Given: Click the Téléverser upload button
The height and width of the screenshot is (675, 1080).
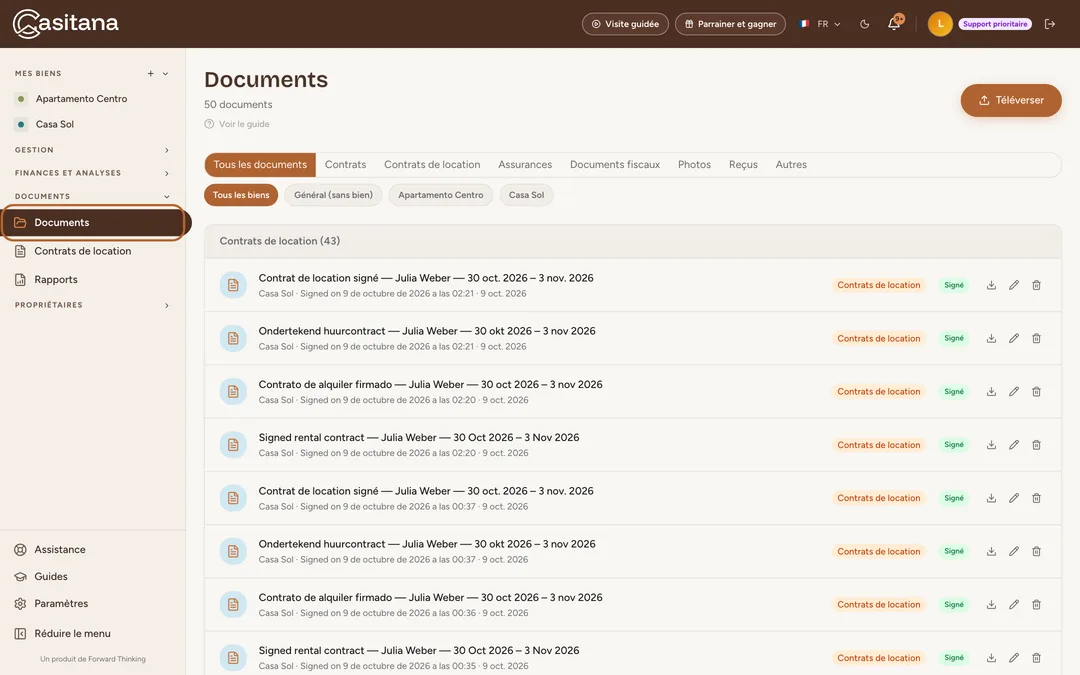Looking at the screenshot, I should [1010, 101].
